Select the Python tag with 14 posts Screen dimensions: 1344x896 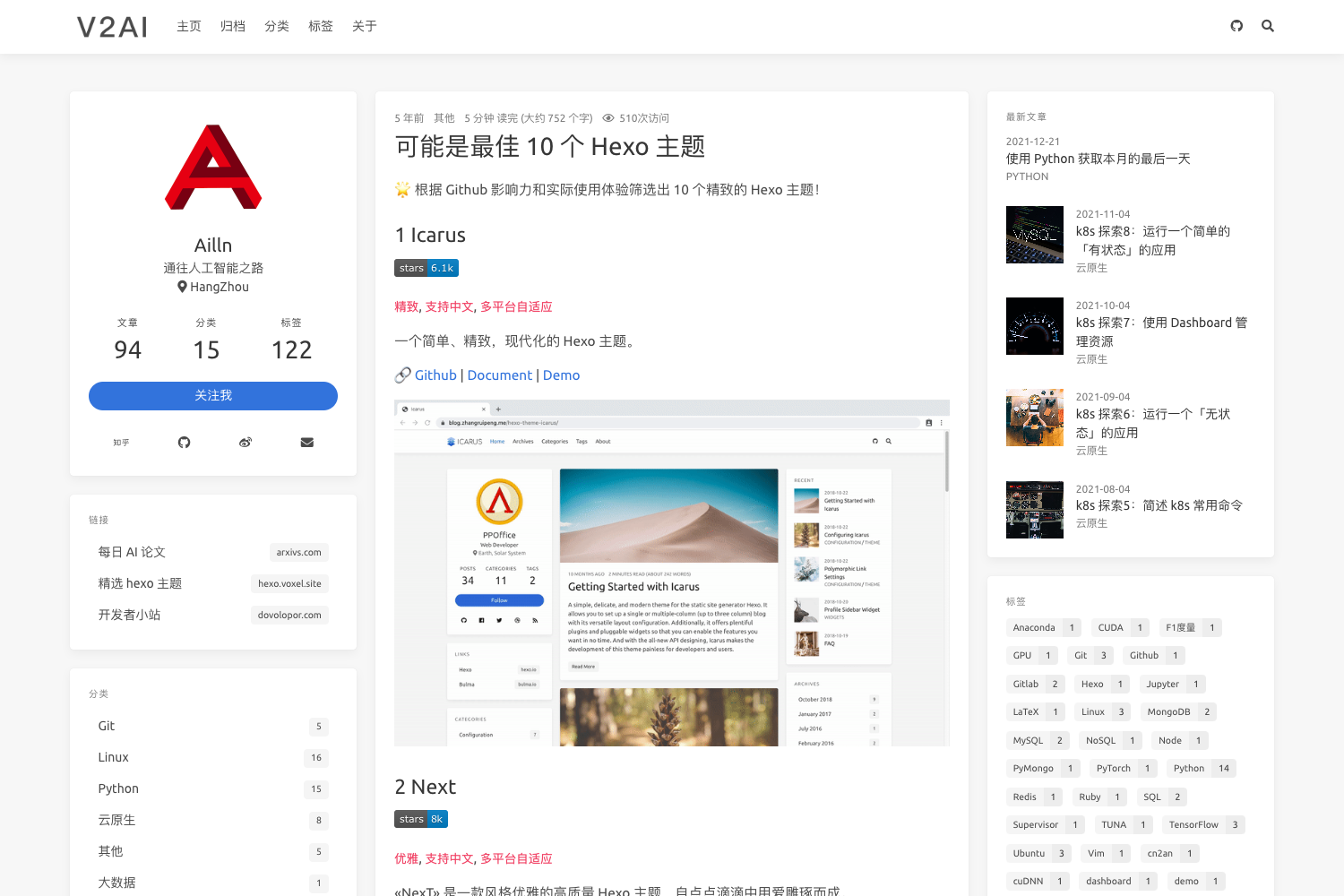[x=1202, y=769]
